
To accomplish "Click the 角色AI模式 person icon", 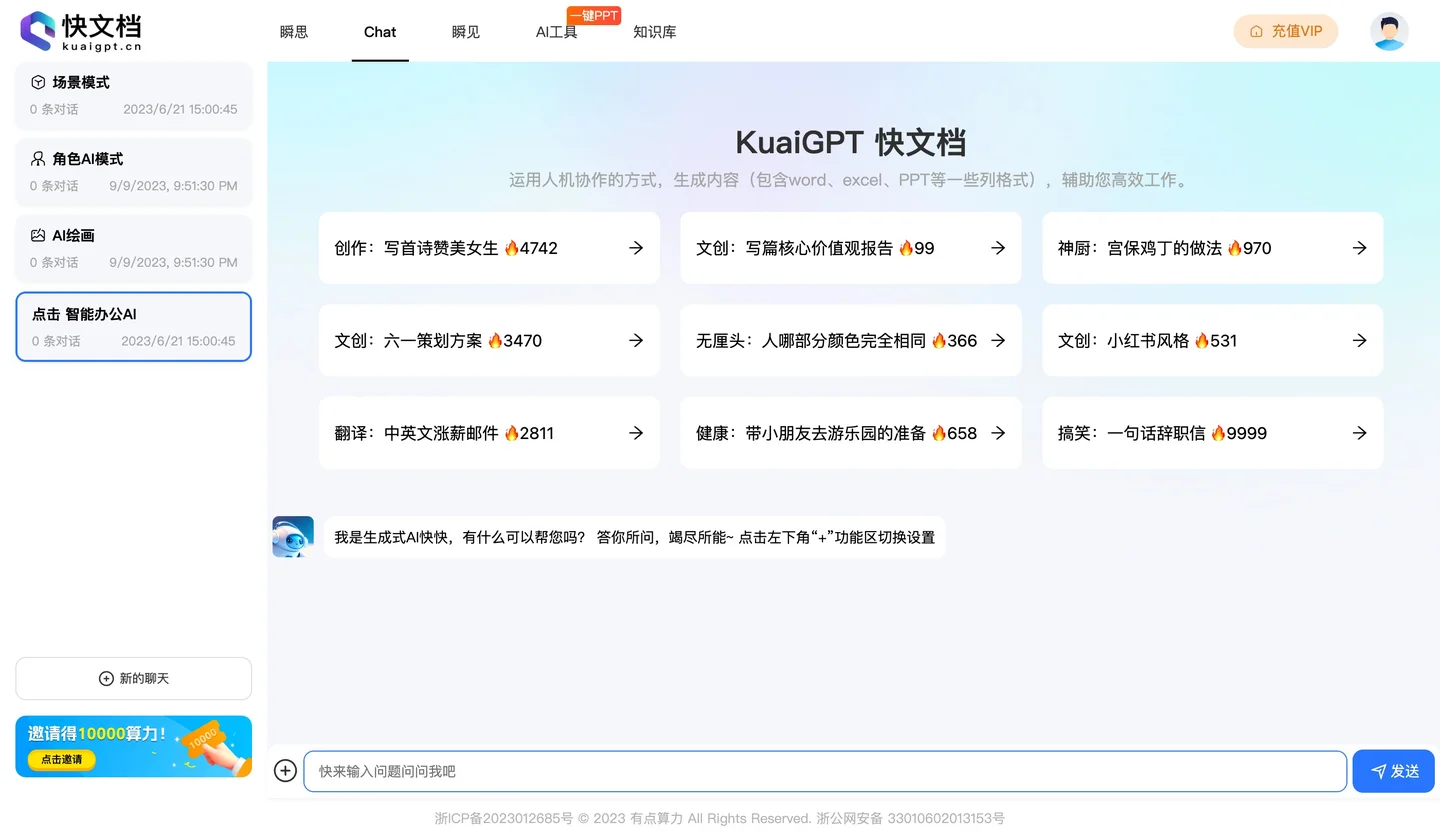I will click(38, 158).
